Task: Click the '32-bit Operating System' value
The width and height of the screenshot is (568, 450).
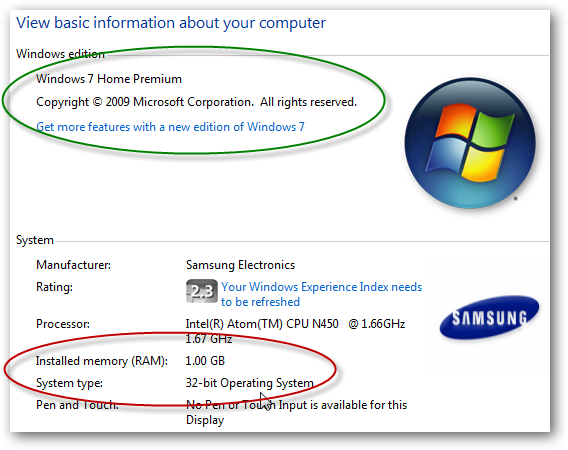Action: click(250, 383)
